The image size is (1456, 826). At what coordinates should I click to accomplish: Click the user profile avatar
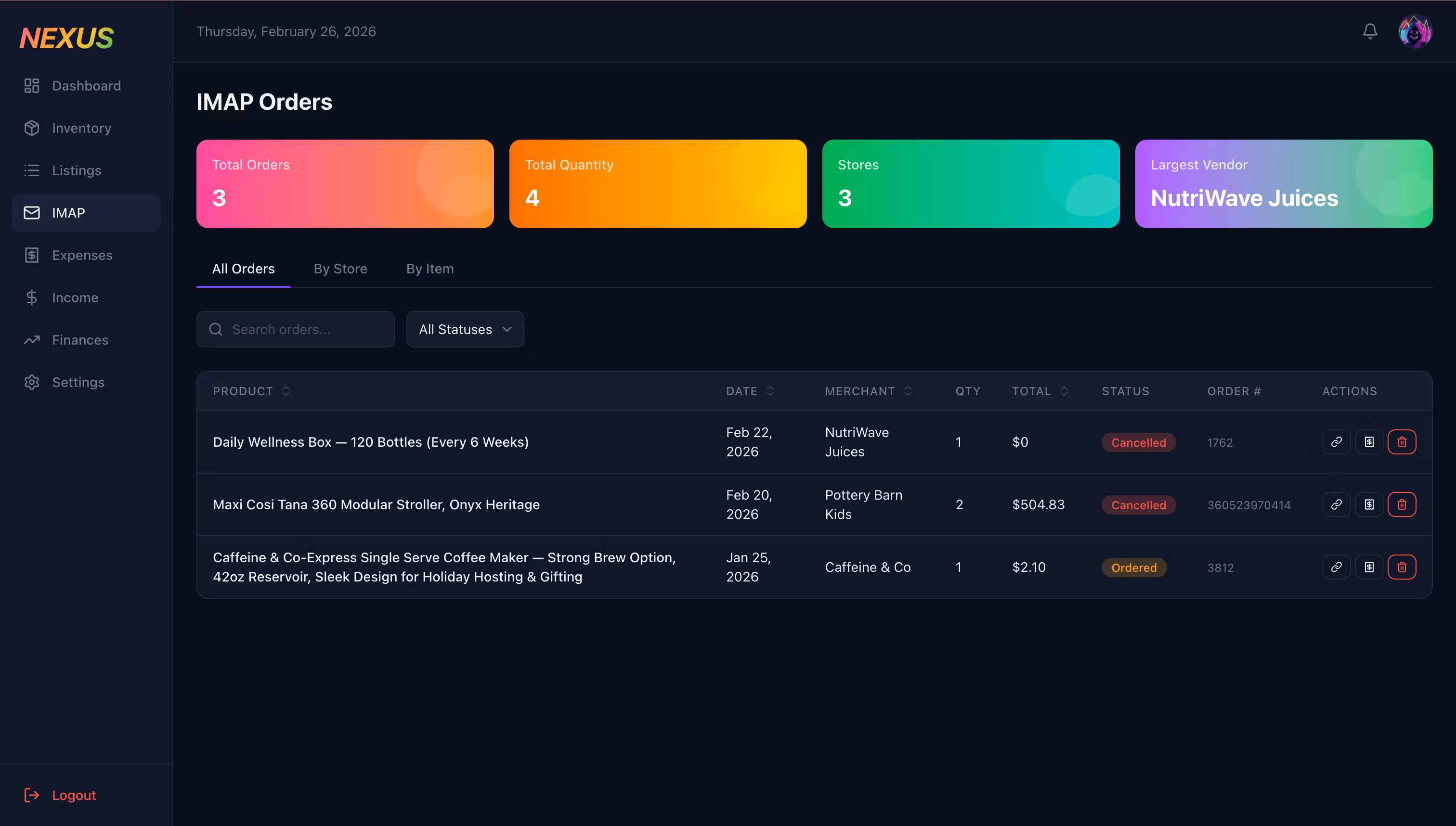coord(1415,31)
